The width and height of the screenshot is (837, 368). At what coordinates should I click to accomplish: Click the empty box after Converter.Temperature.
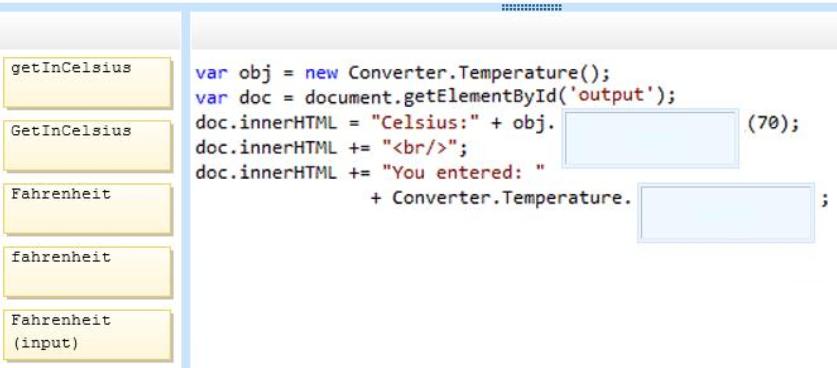click(x=726, y=213)
